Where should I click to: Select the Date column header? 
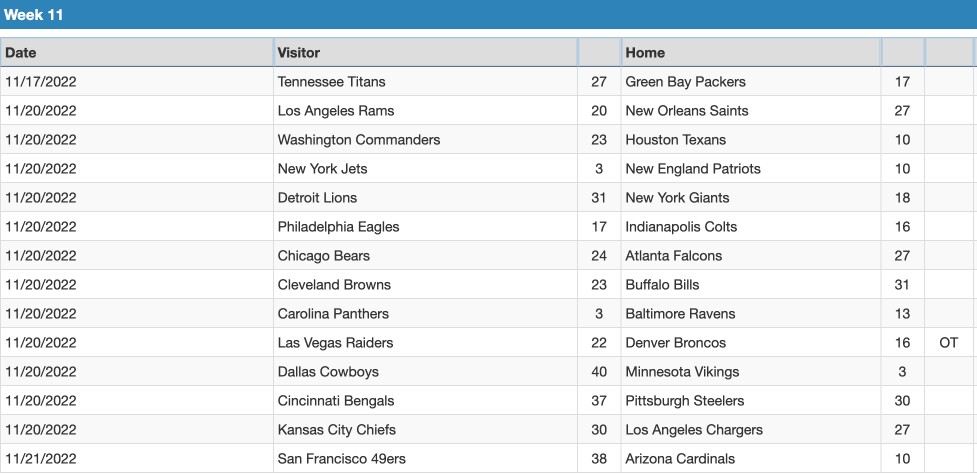tap(136, 52)
